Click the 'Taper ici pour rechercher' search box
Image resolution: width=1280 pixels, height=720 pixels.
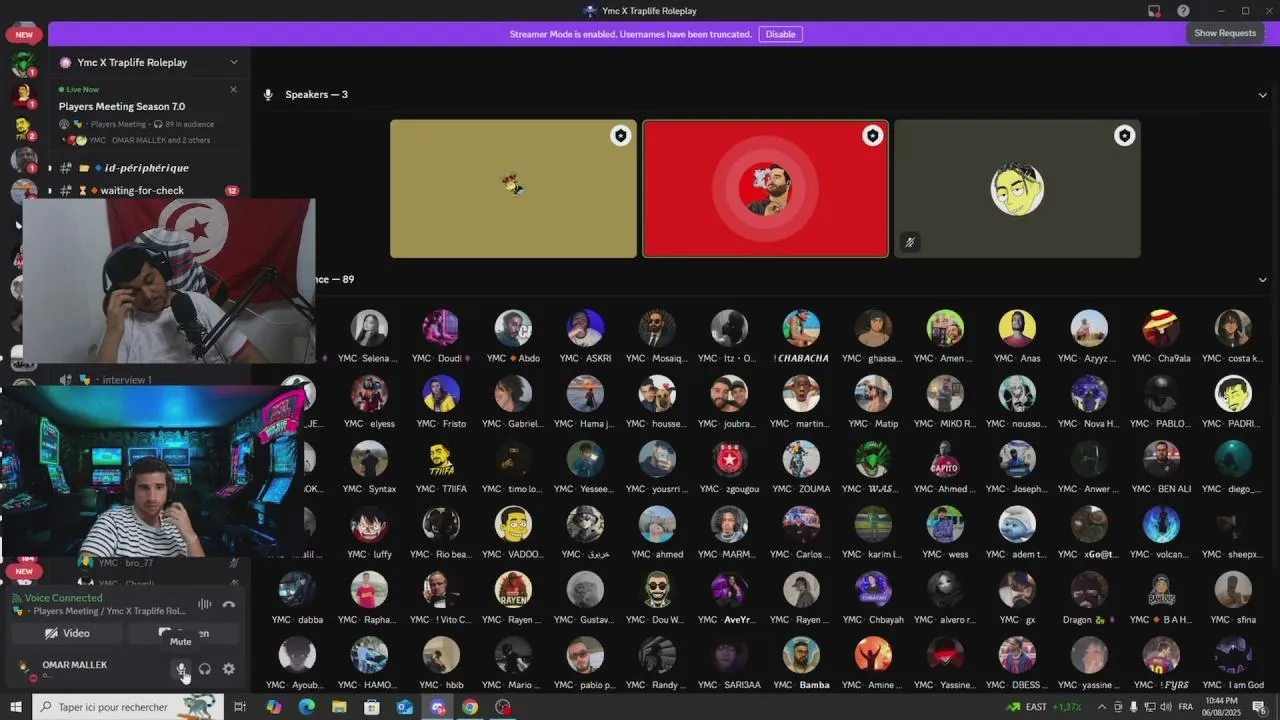(x=128, y=707)
